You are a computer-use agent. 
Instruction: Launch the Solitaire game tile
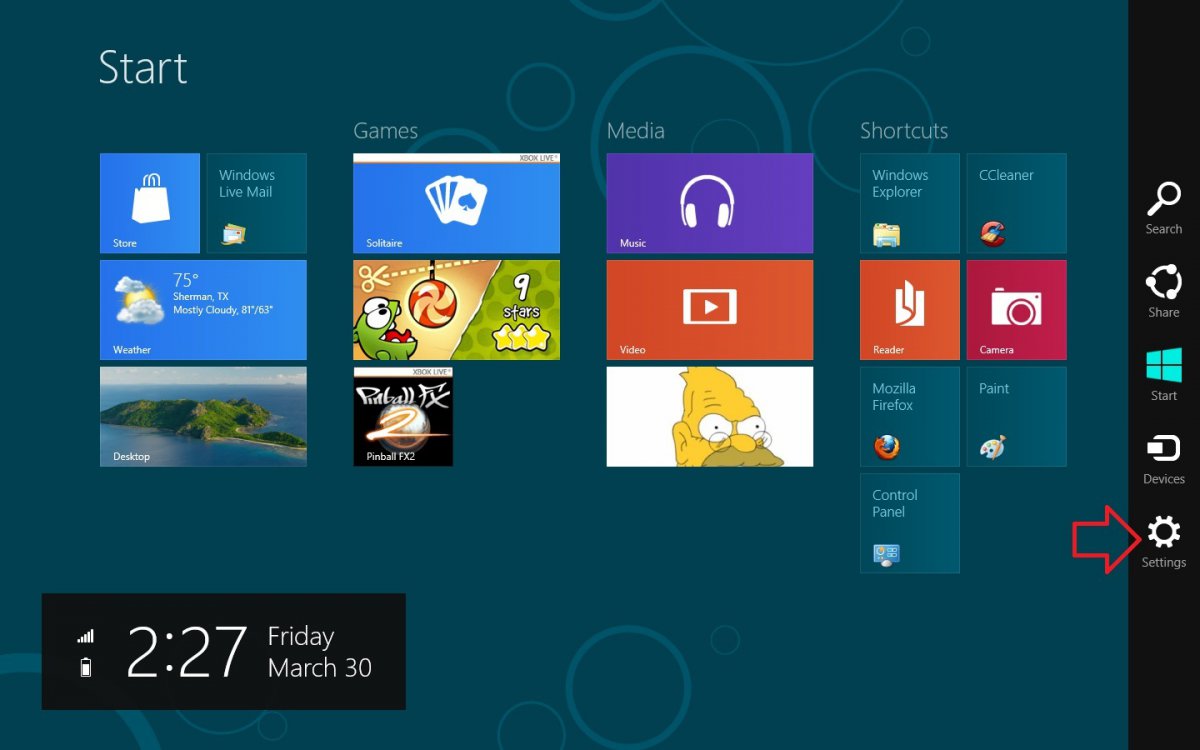coord(456,203)
